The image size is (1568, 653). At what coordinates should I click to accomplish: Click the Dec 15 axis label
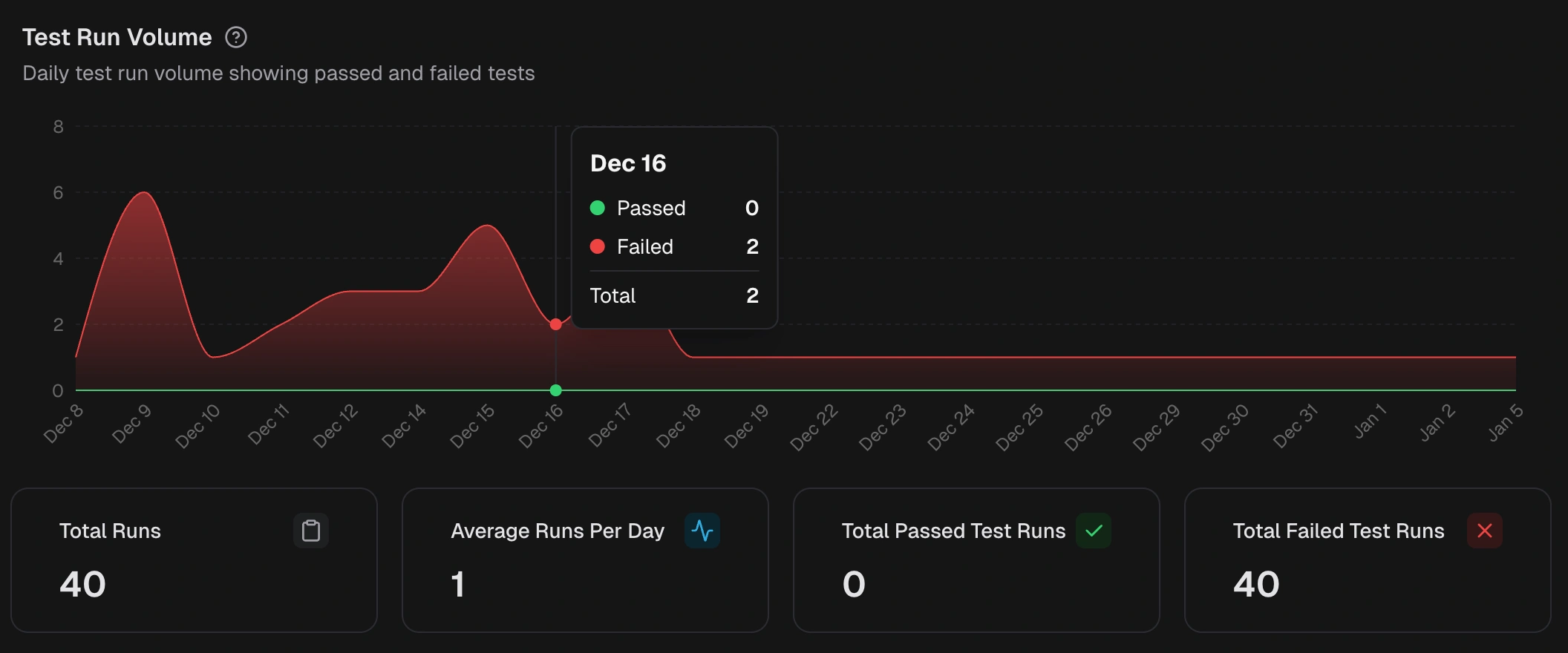(x=472, y=427)
